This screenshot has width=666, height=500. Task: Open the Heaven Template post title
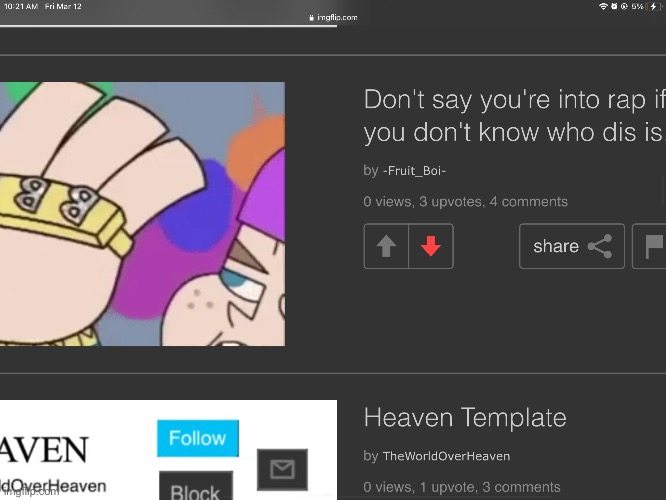tap(465, 418)
